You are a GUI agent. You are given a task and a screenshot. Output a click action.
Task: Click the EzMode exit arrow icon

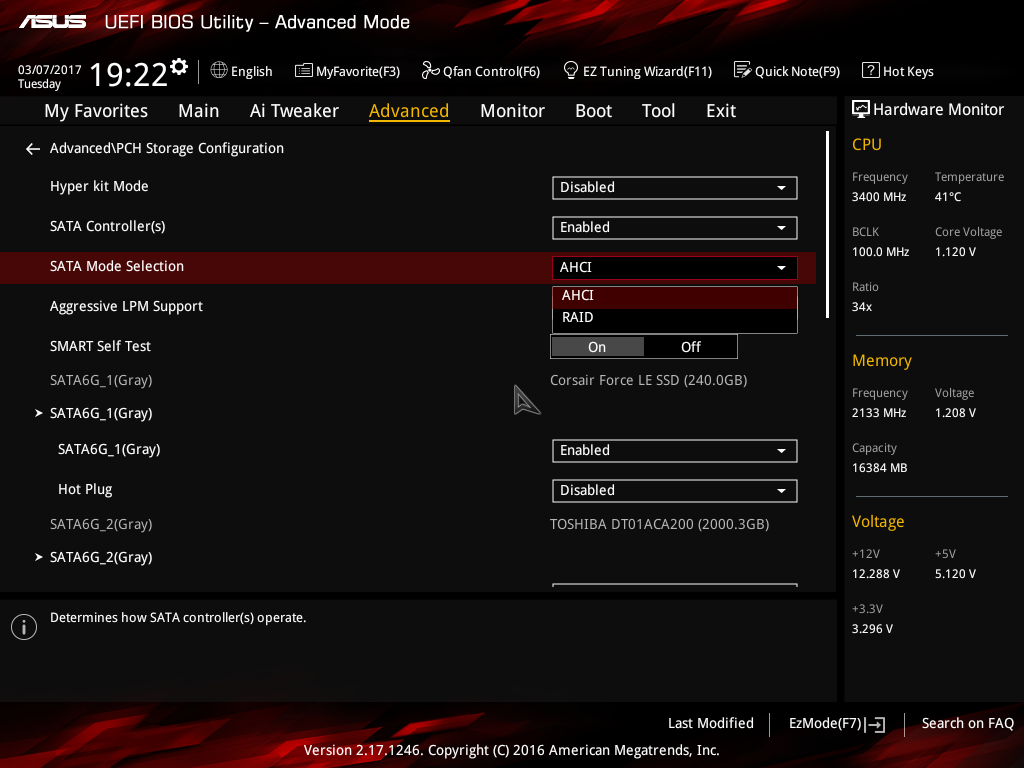[875, 724]
